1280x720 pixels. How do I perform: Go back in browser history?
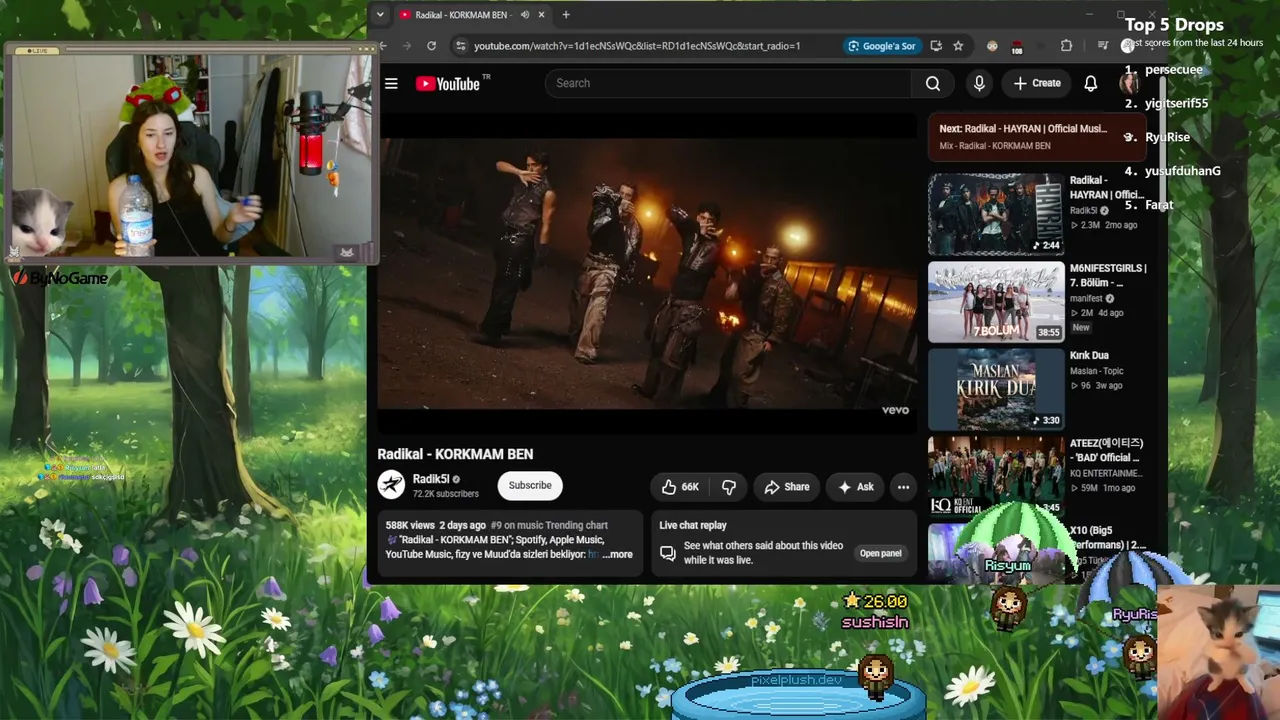(x=383, y=46)
